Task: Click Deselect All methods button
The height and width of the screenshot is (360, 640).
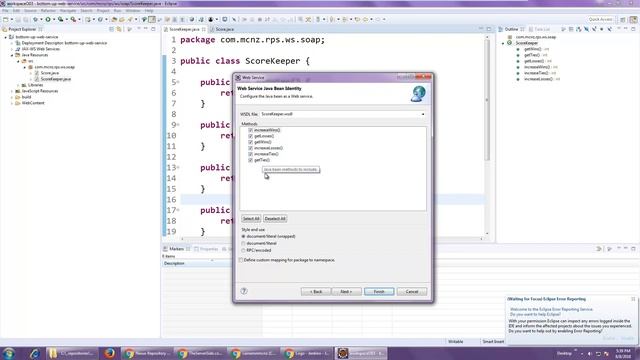Action: 275,219
